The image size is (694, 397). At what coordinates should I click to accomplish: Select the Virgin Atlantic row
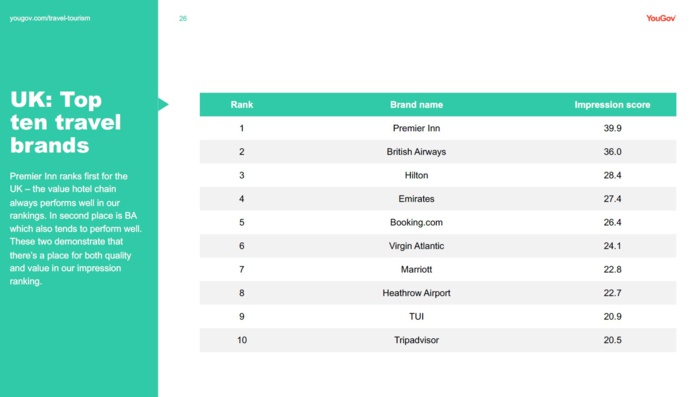438,246
